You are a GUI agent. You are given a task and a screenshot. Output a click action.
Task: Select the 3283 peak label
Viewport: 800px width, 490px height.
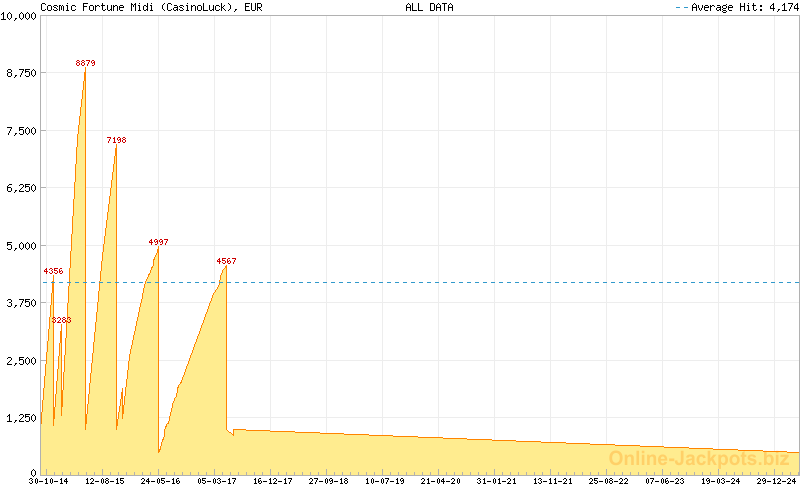click(61, 320)
